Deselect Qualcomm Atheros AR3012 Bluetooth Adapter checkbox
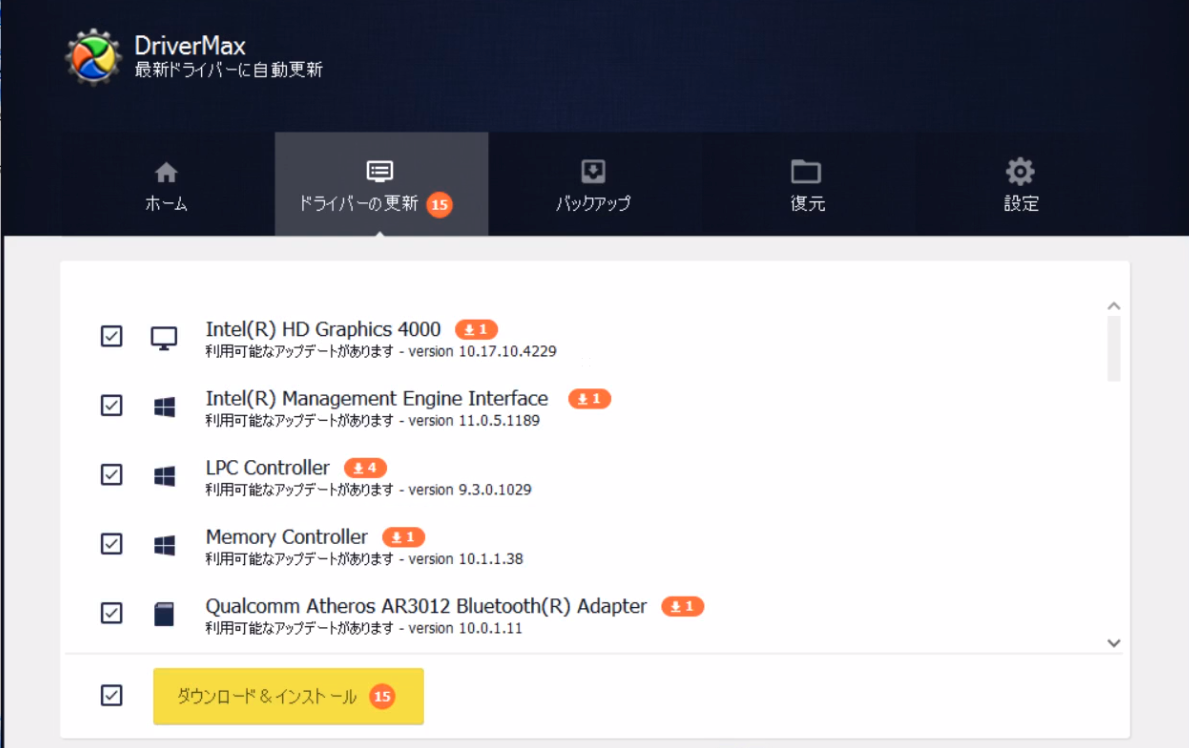 (111, 613)
